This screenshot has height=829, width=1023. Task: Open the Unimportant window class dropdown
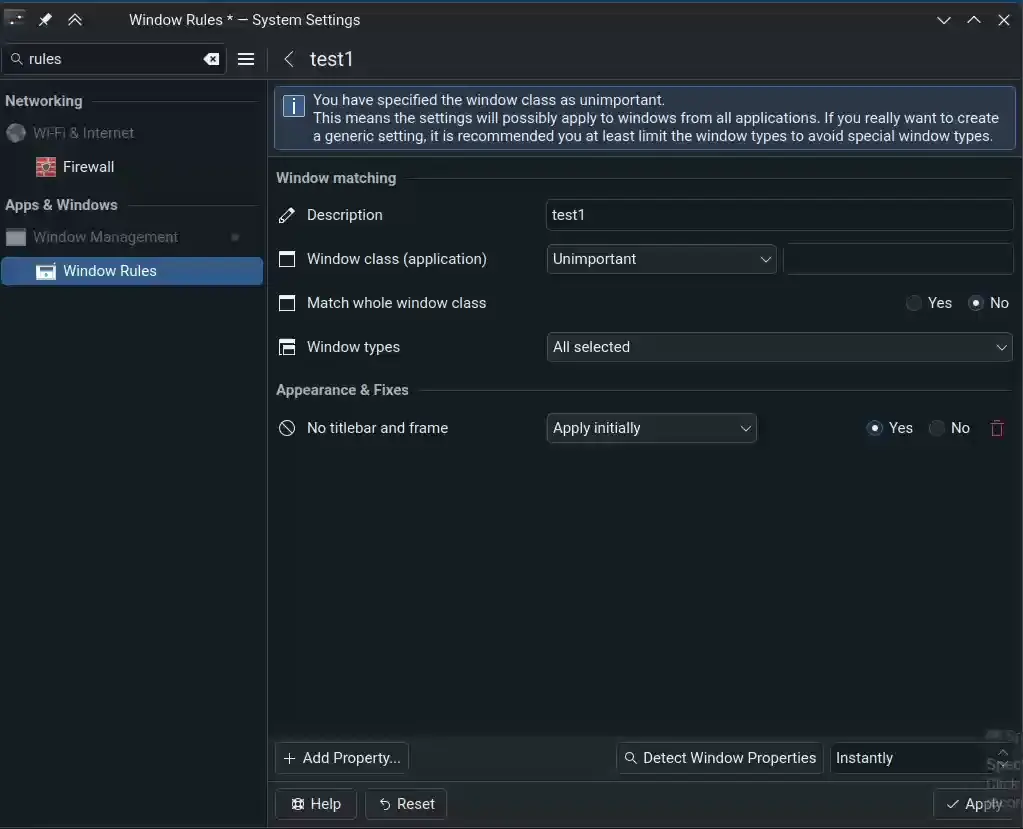tap(661, 259)
